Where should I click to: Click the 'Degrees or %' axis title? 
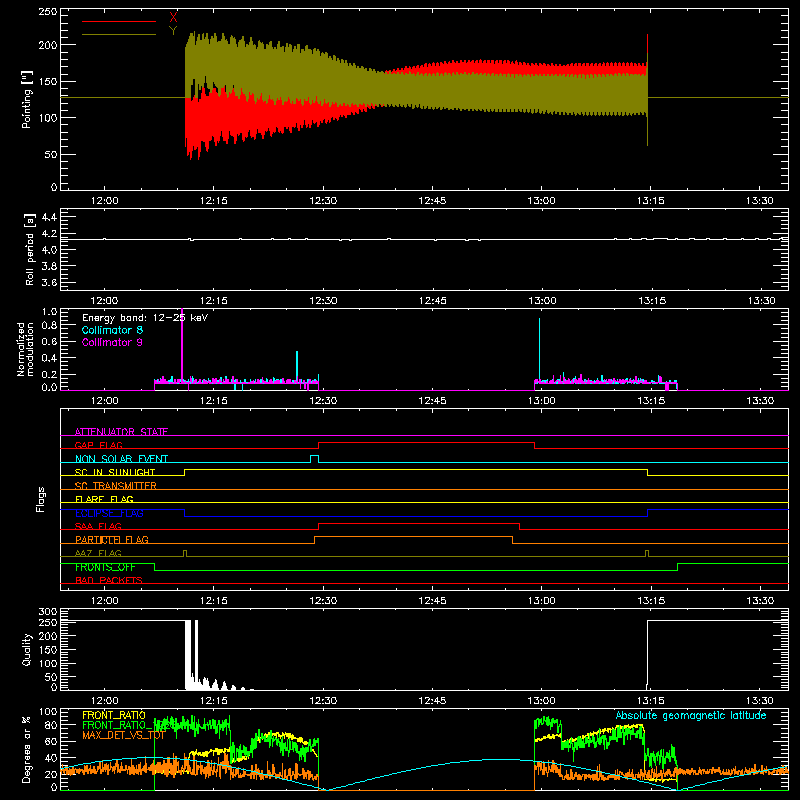tap(27, 749)
